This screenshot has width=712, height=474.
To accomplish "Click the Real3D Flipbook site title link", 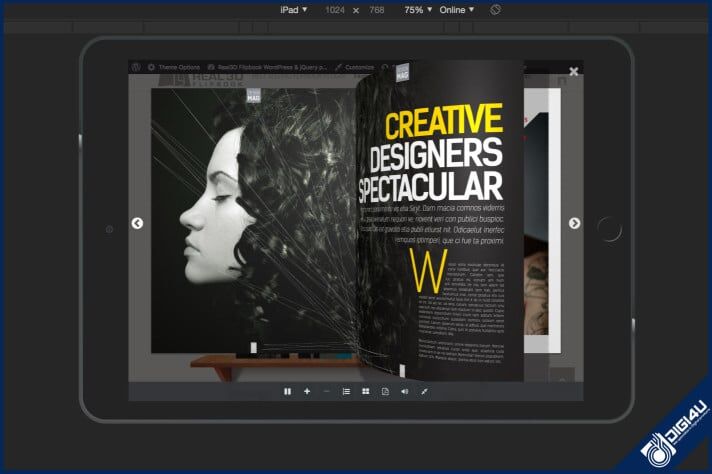I will pos(268,67).
